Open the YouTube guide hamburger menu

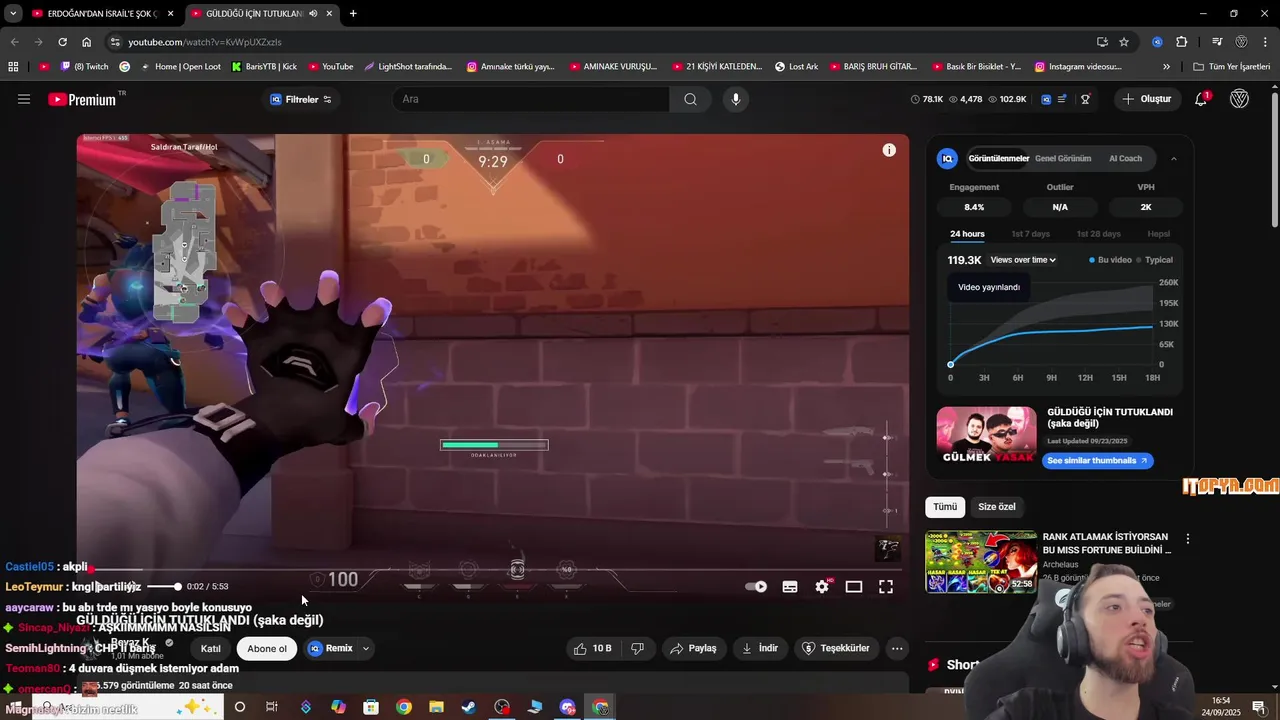coord(24,99)
